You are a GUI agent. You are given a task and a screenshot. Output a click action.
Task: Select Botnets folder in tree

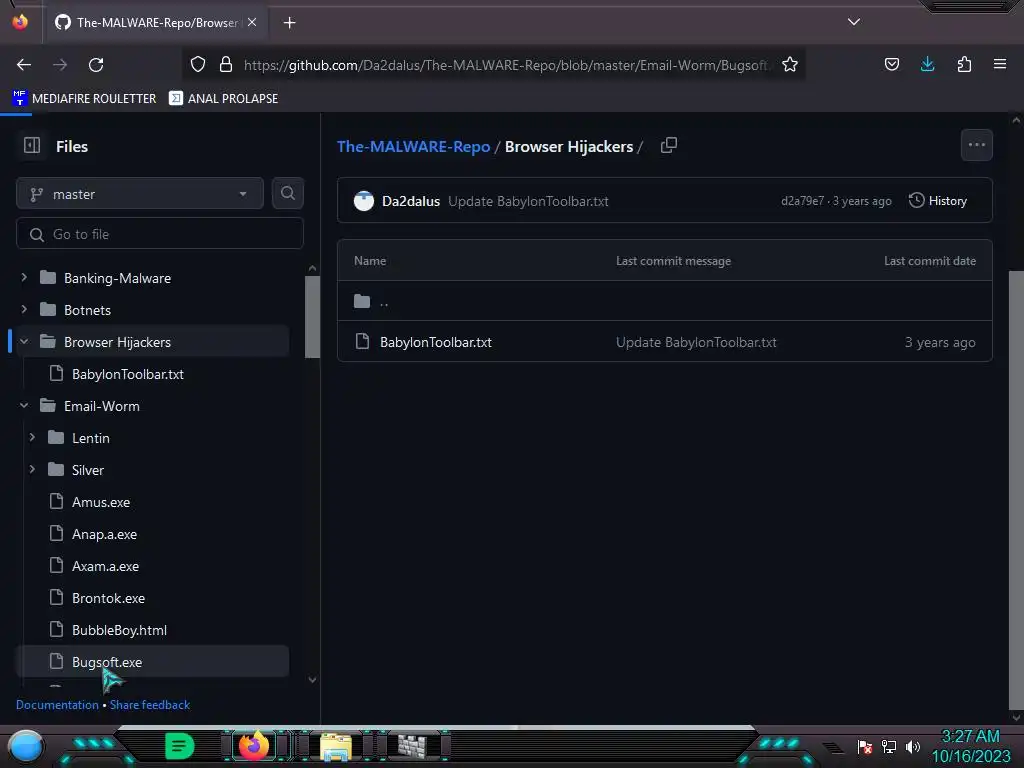pyautogui.click(x=88, y=310)
